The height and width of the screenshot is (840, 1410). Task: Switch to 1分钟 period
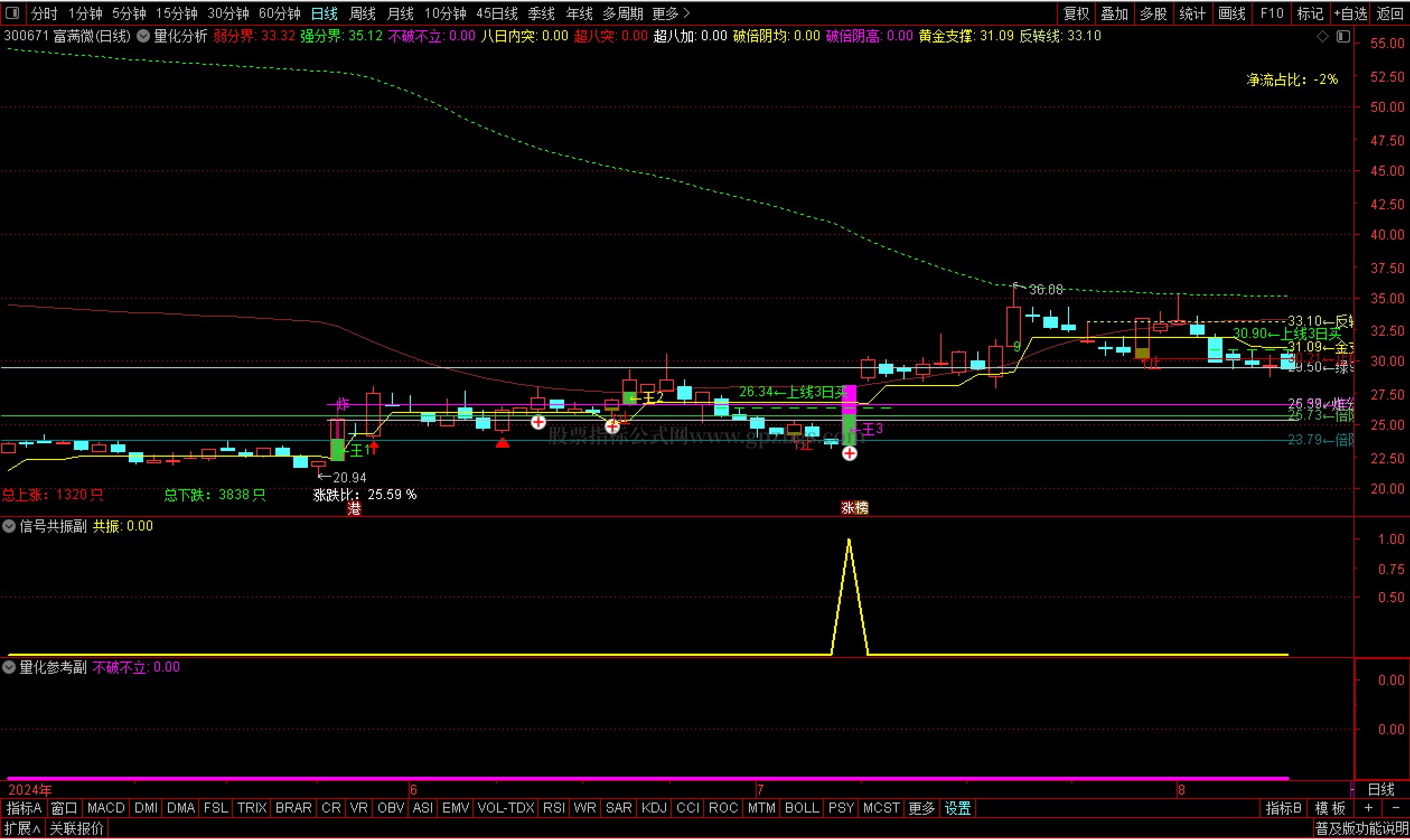85,13
